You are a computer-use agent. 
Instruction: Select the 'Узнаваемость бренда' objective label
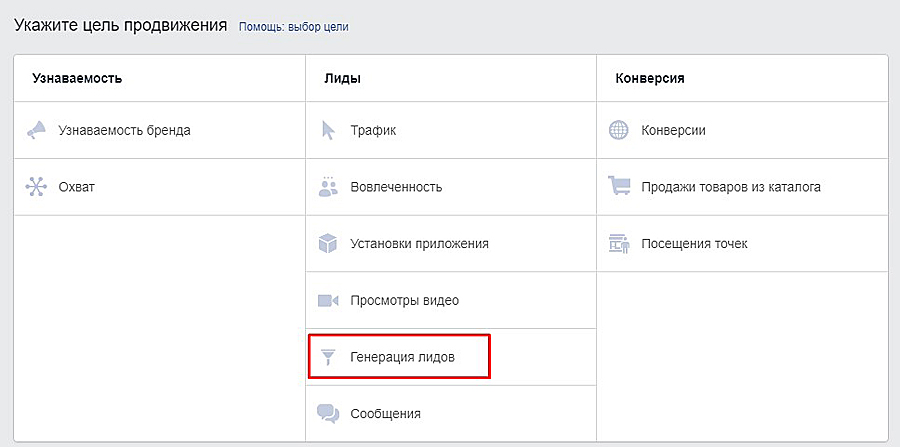coord(124,130)
